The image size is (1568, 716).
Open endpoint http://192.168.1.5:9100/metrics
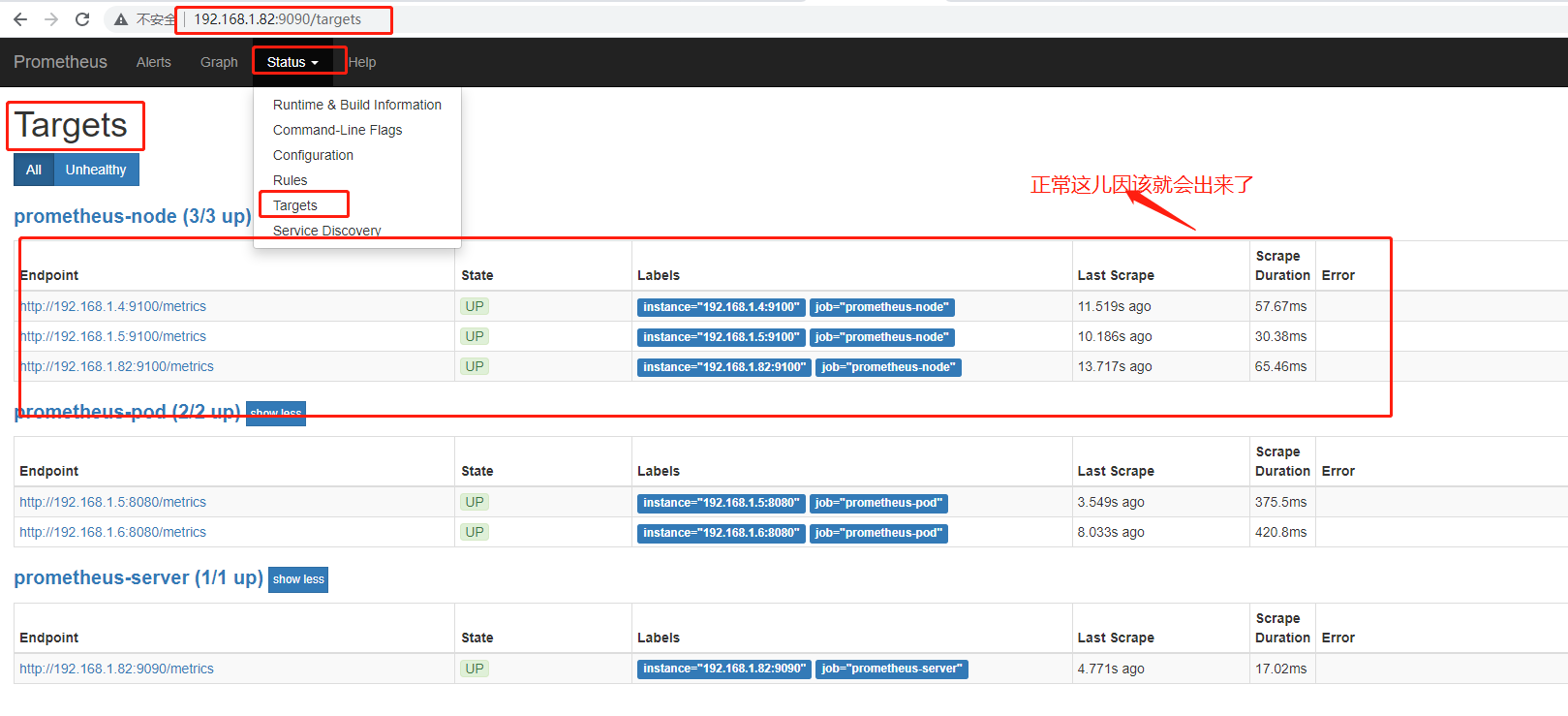pyautogui.click(x=112, y=336)
